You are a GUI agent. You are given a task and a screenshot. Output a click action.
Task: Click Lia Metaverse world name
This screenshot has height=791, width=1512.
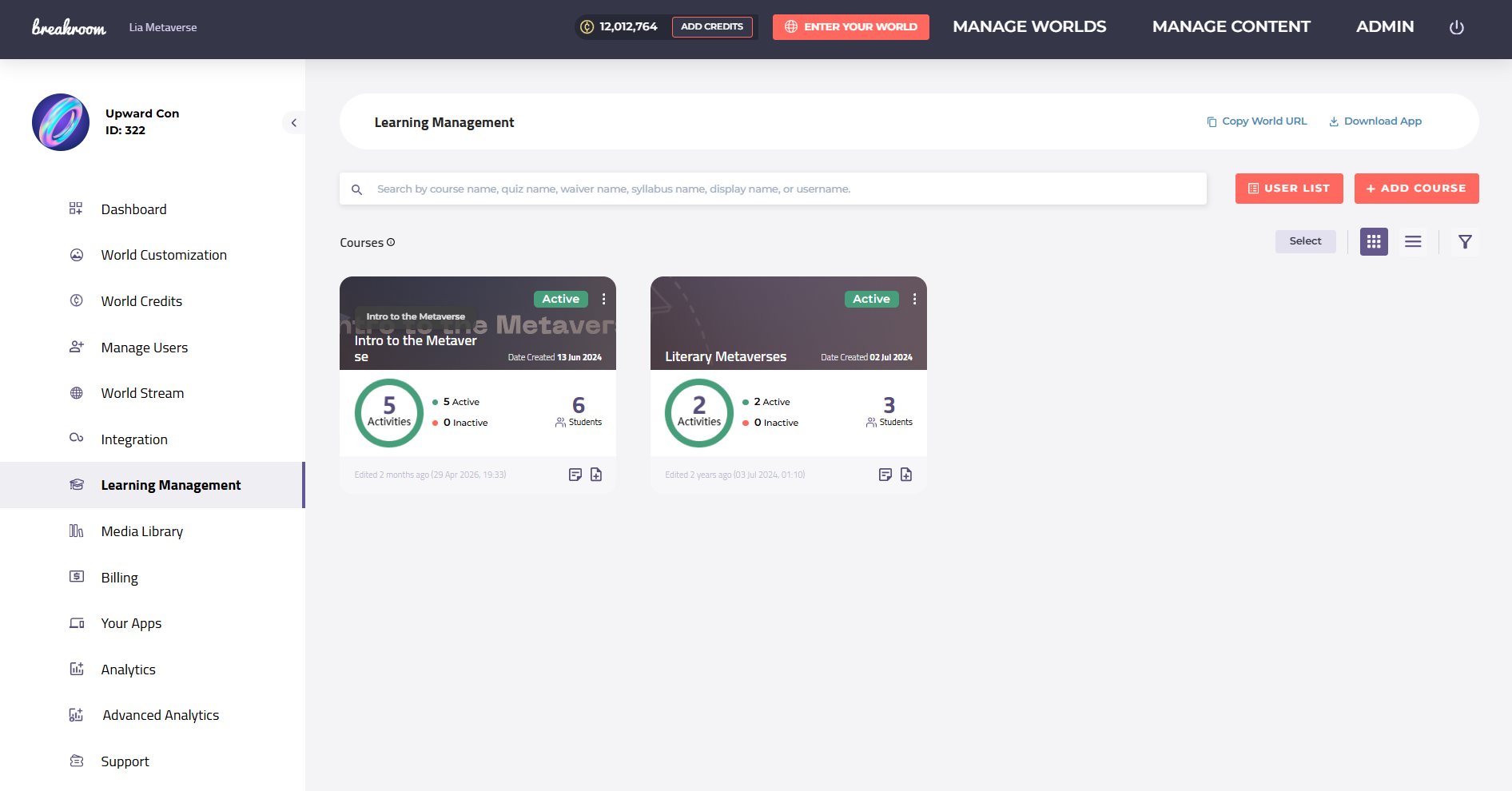pyautogui.click(x=163, y=27)
